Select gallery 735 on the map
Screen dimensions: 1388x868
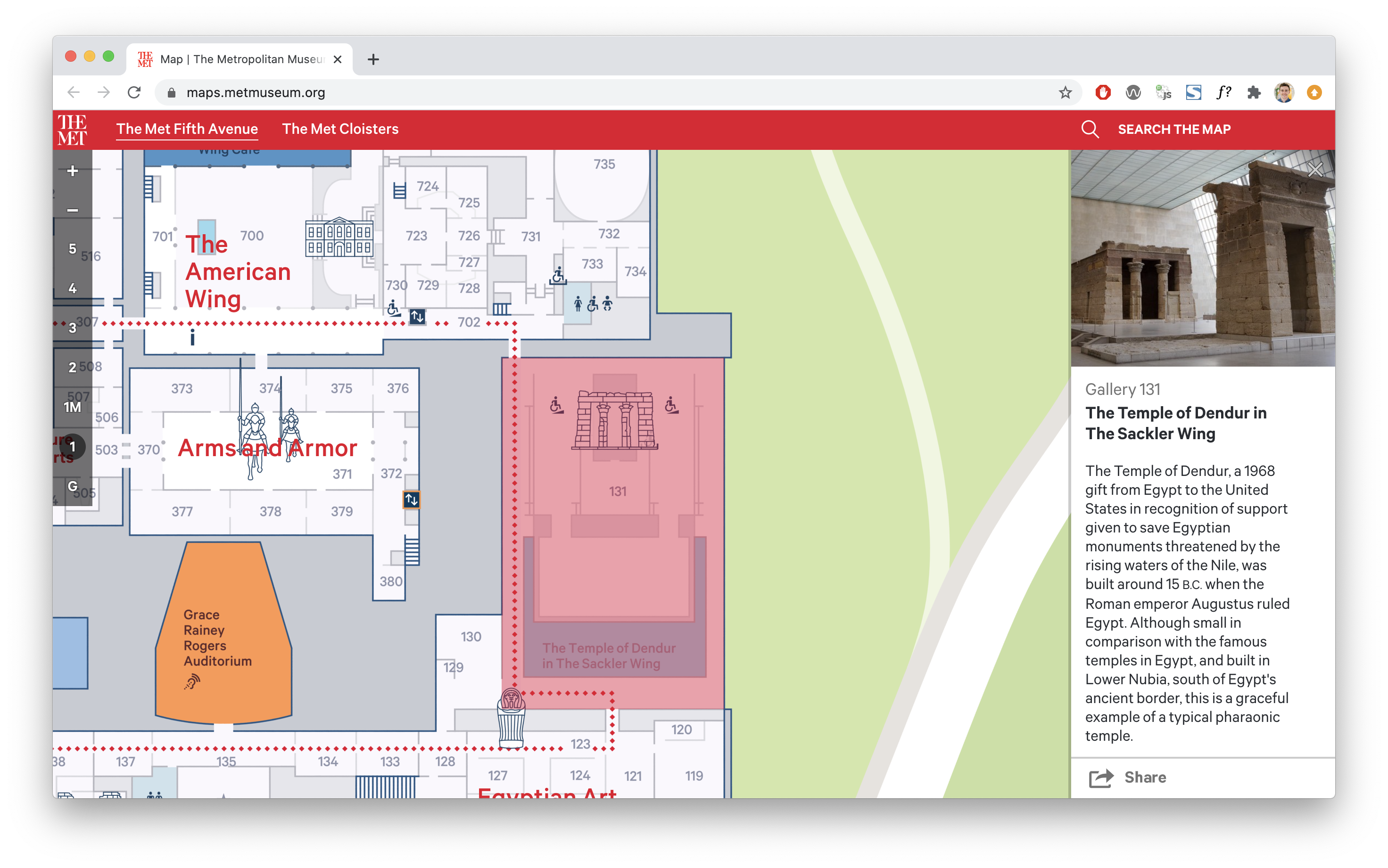pos(604,164)
